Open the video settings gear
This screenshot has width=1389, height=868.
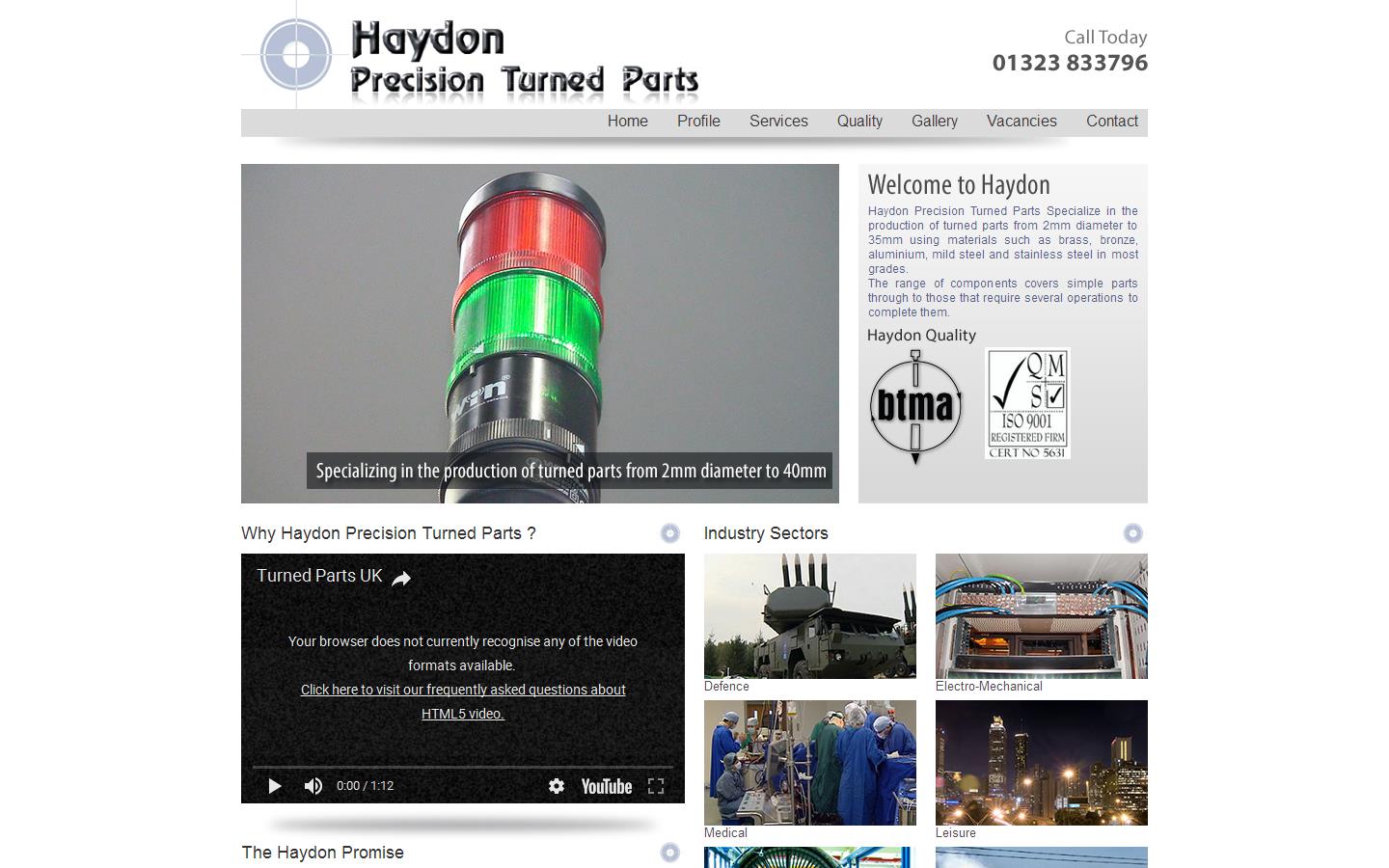557,786
